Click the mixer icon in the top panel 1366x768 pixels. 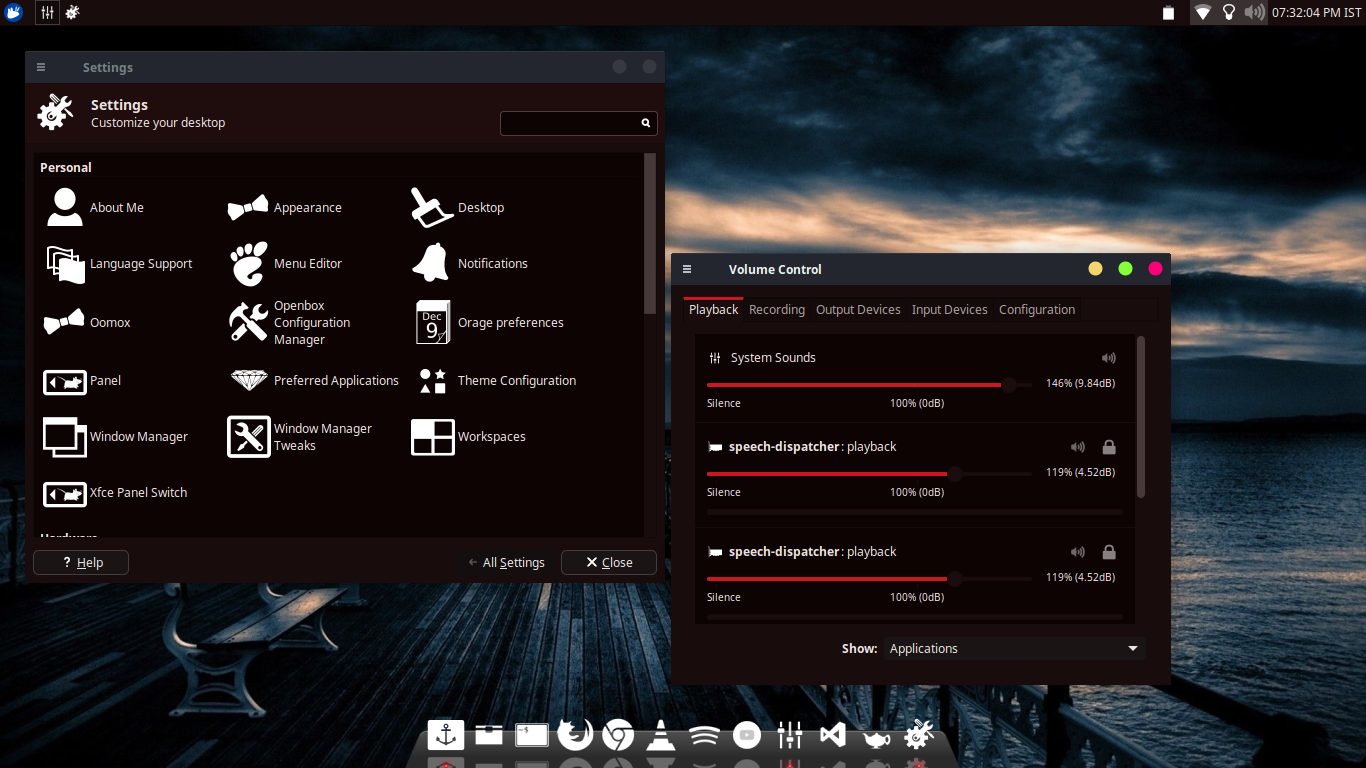pos(47,12)
